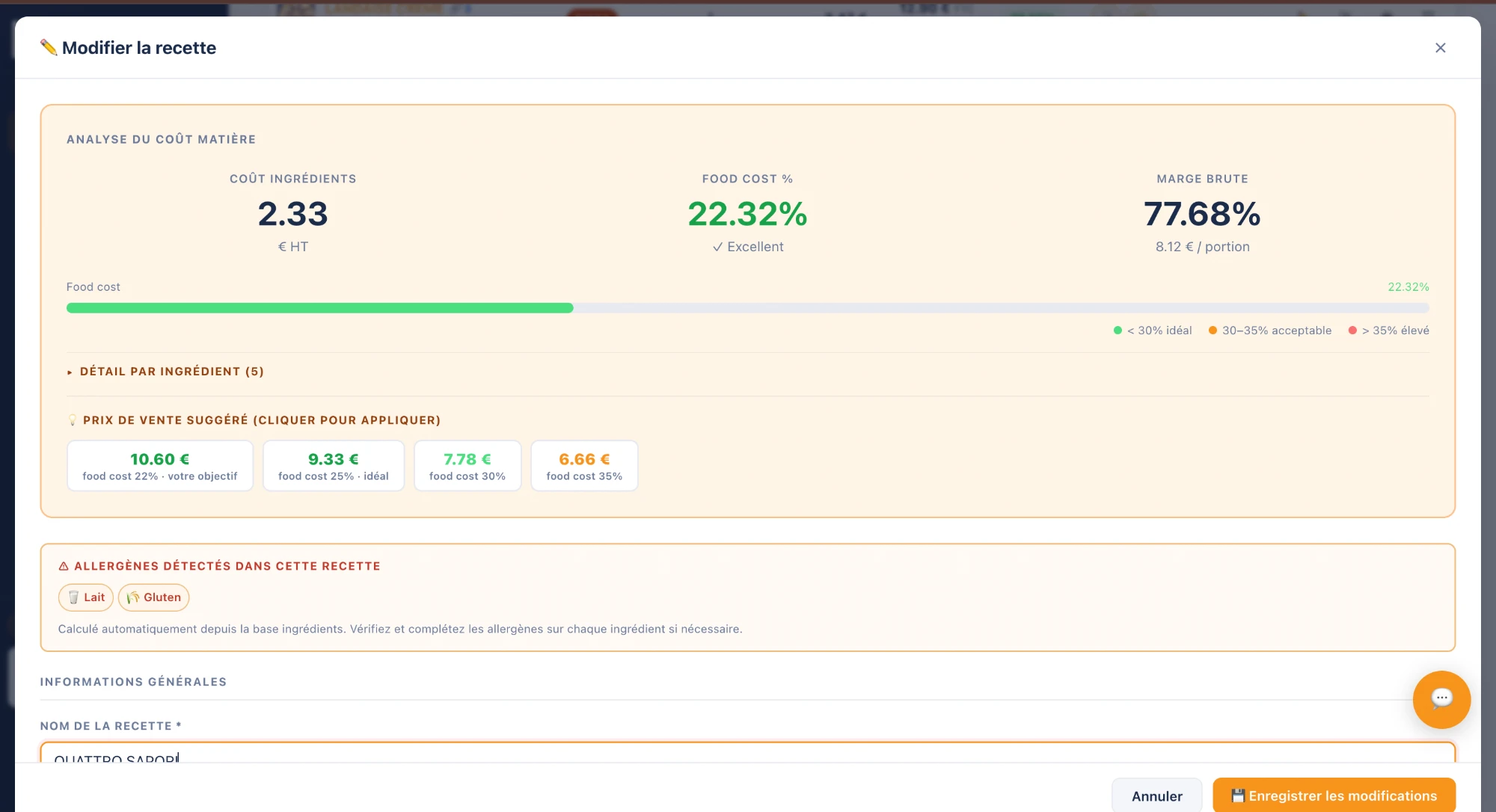This screenshot has height=812, width=1496.
Task: Open the orange chat support bubble
Action: click(1441, 699)
